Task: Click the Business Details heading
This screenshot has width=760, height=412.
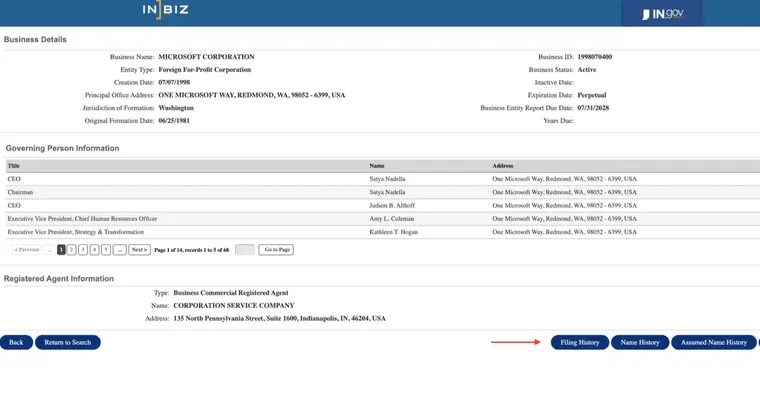Action: pyautogui.click(x=35, y=40)
